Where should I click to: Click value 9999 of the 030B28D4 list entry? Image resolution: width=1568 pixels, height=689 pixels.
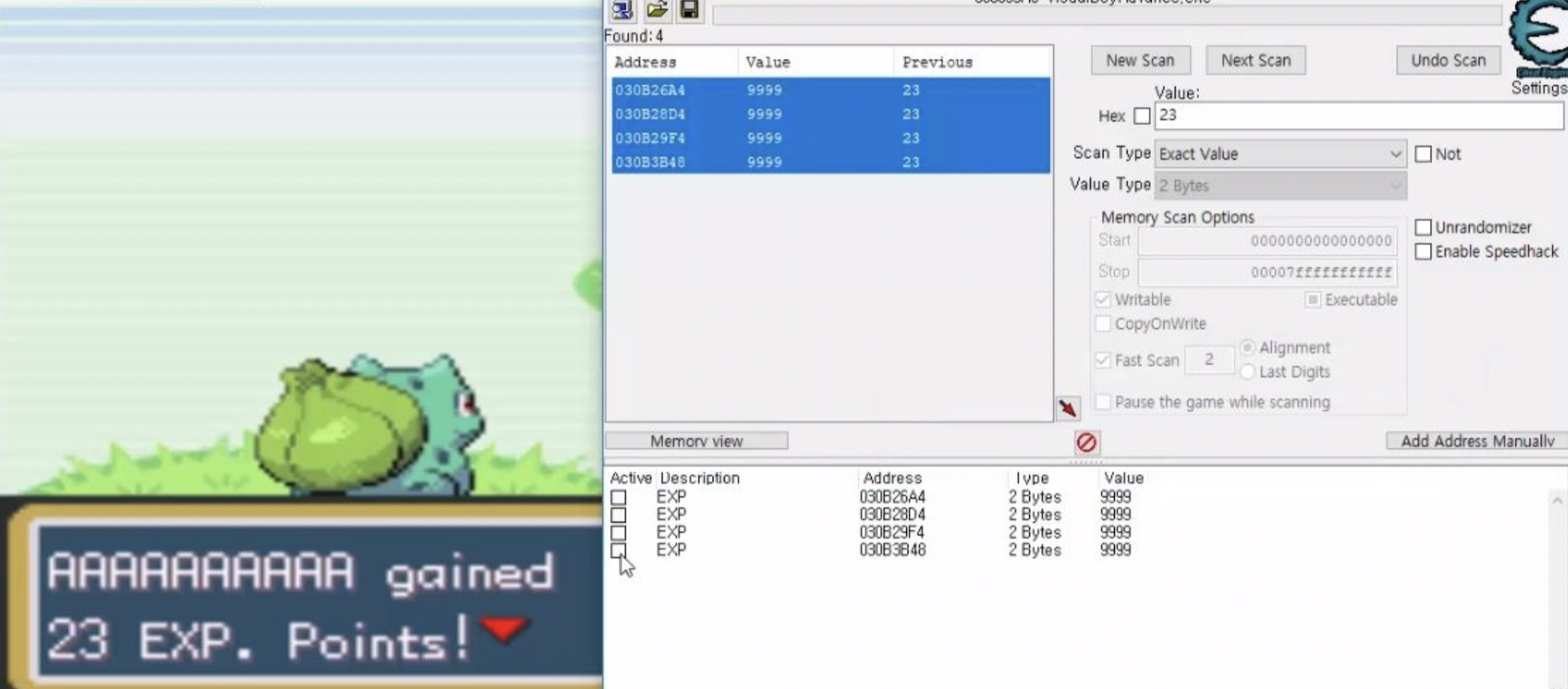click(x=1116, y=515)
